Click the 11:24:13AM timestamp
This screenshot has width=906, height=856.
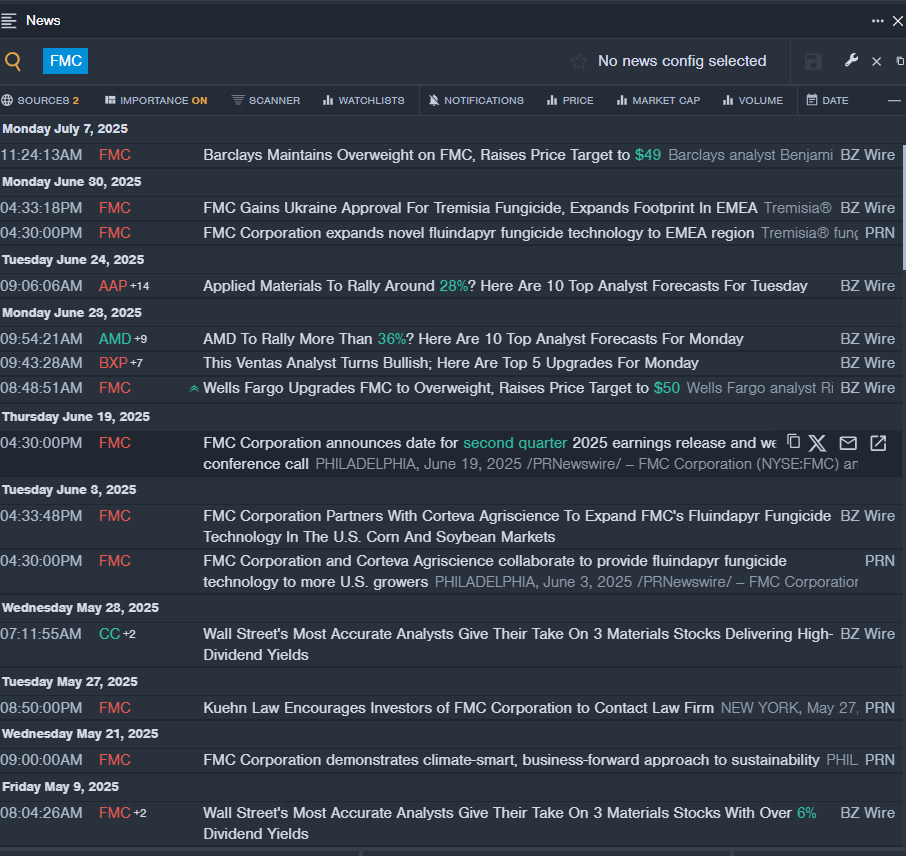click(x=41, y=155)
